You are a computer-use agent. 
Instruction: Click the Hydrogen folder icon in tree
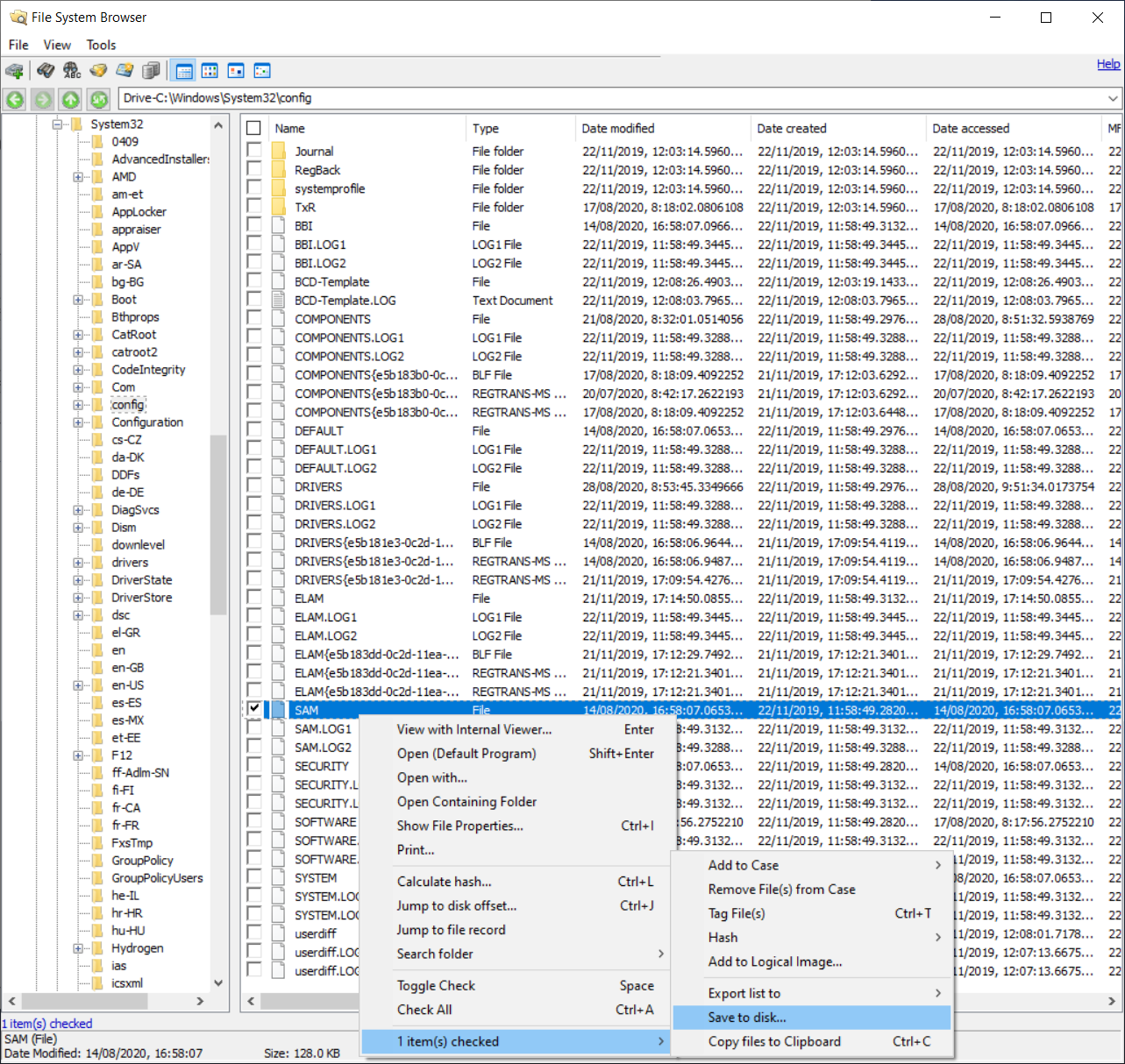click(x=98, y=948)
